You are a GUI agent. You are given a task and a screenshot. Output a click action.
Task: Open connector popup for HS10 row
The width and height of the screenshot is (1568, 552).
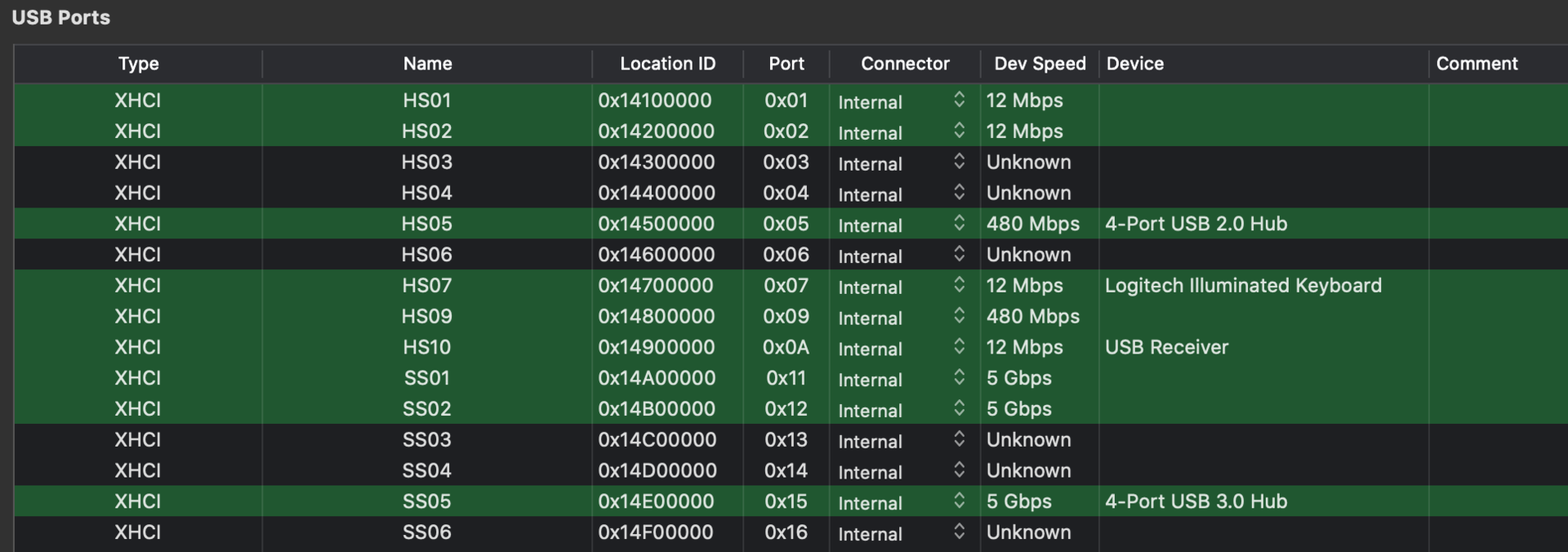[x=959, y=347]
